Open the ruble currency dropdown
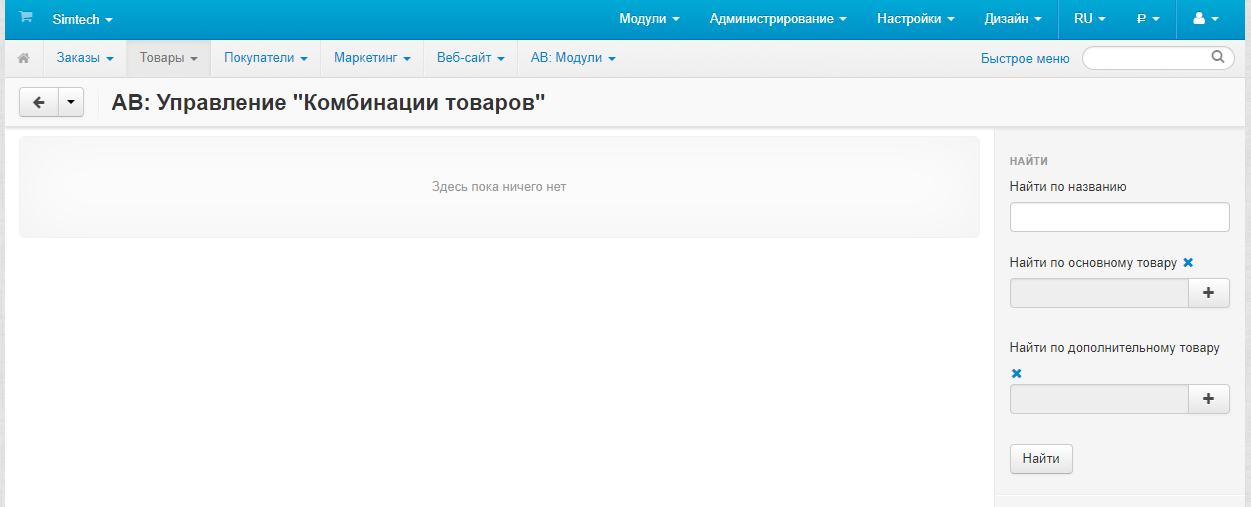1251x507 pixels. (x=1147, y=19)
